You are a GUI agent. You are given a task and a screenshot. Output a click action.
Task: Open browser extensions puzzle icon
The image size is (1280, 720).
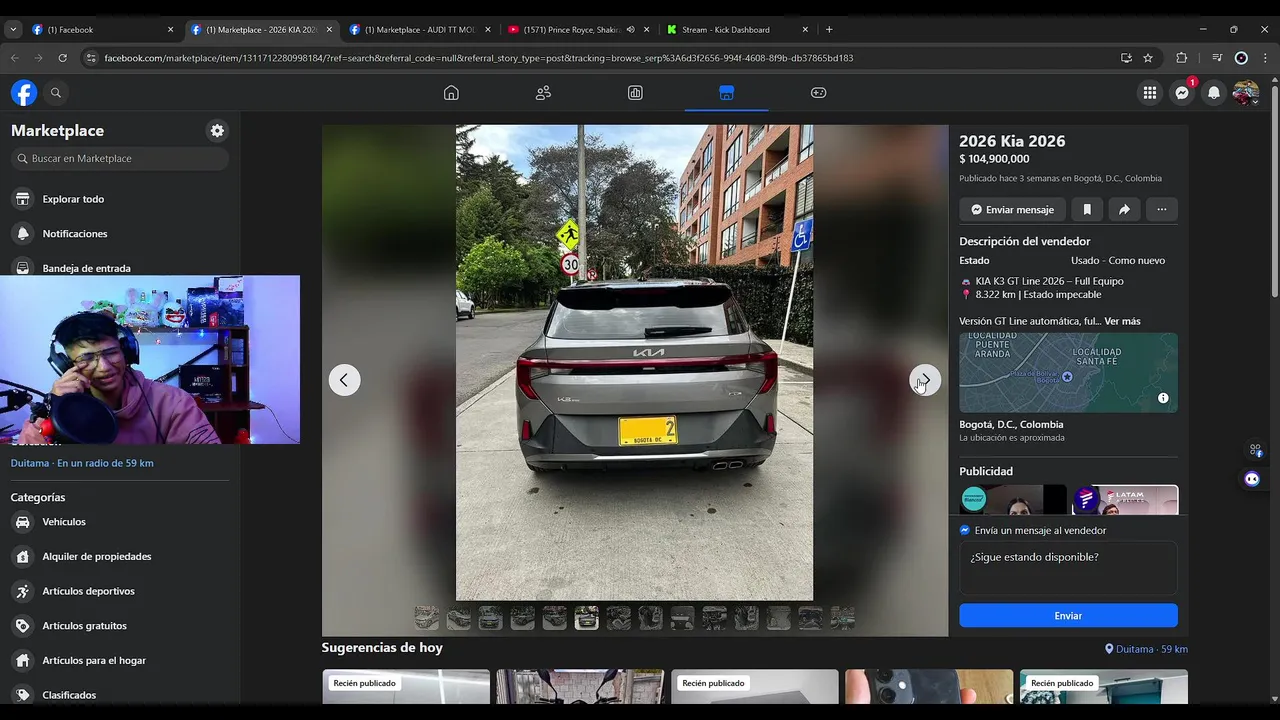pos(1181,58)
